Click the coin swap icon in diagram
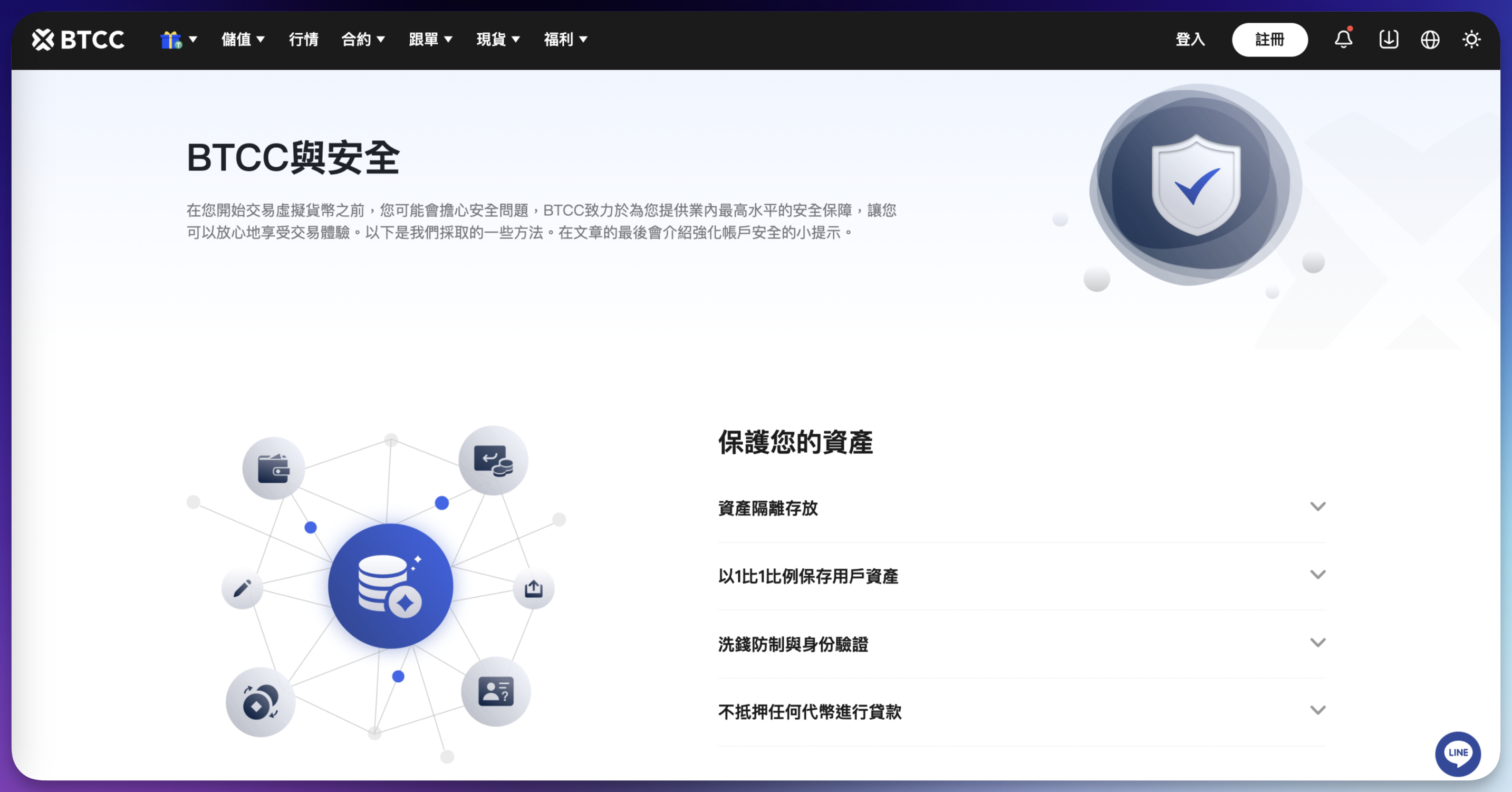1512x792 pixels. point(261,702)
